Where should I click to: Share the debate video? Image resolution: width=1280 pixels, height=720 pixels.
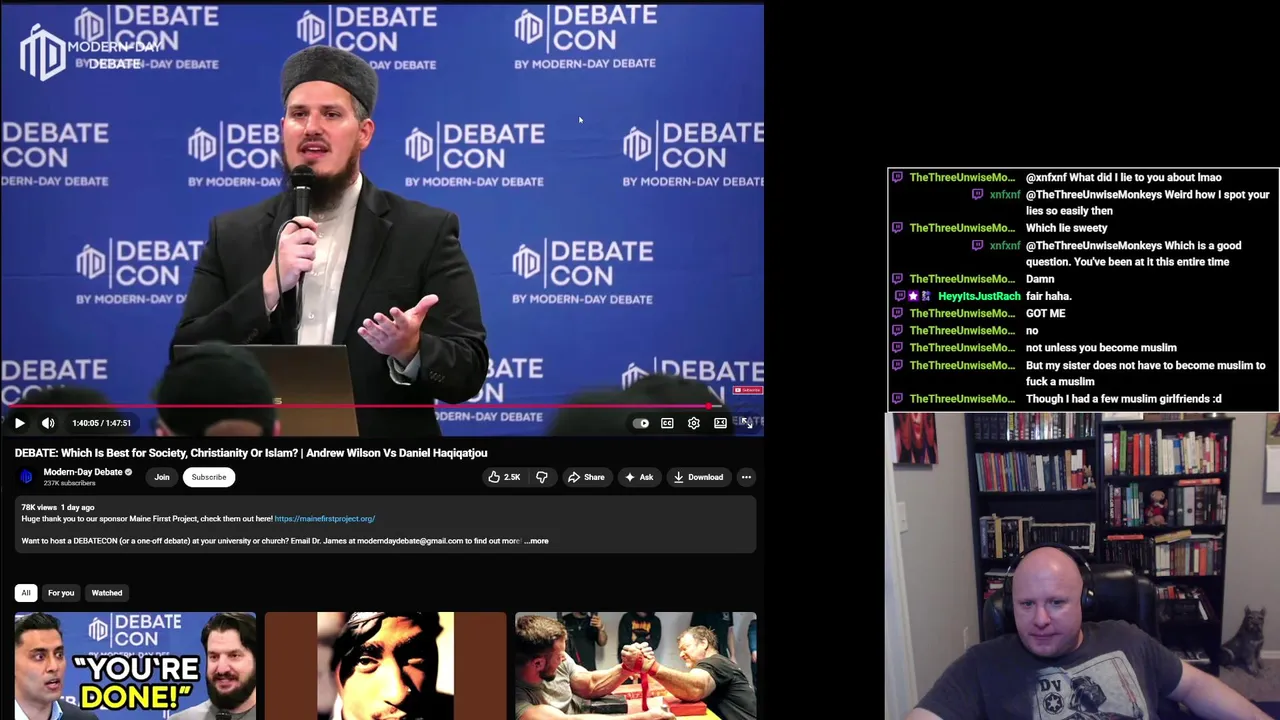click(586, 477)
